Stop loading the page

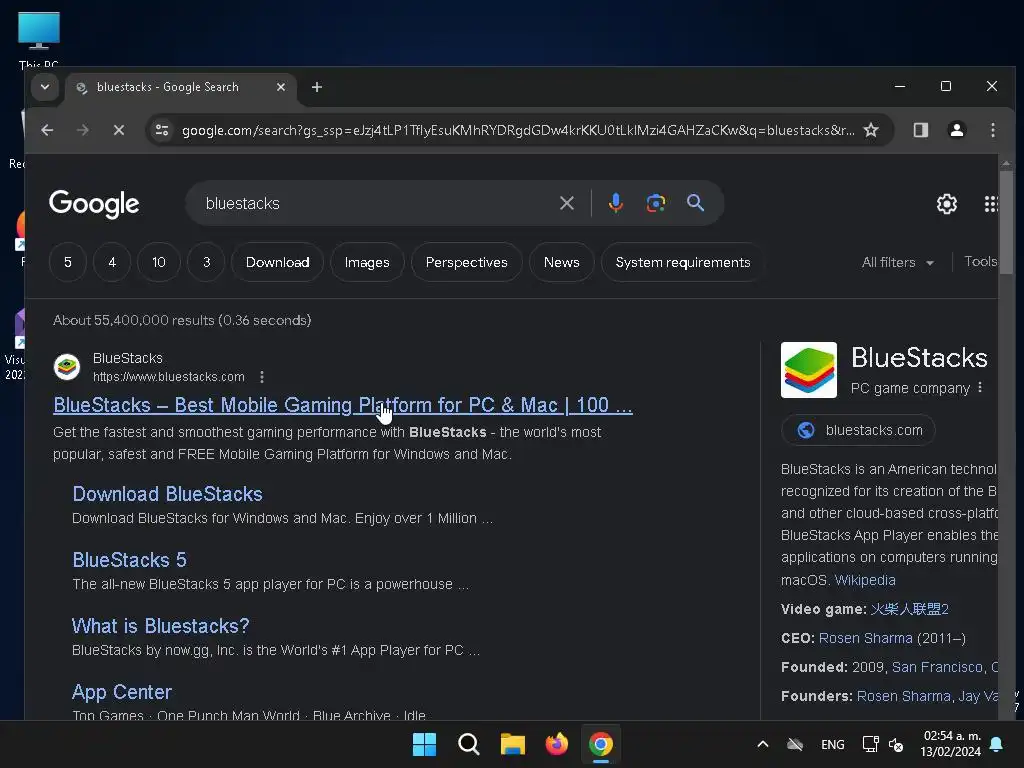118,130
